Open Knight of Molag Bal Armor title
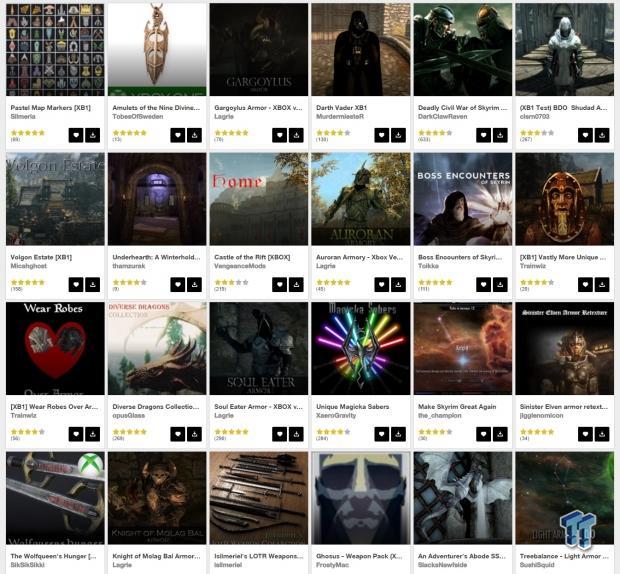Screen dimensions: 620x574 click(156, 556)
